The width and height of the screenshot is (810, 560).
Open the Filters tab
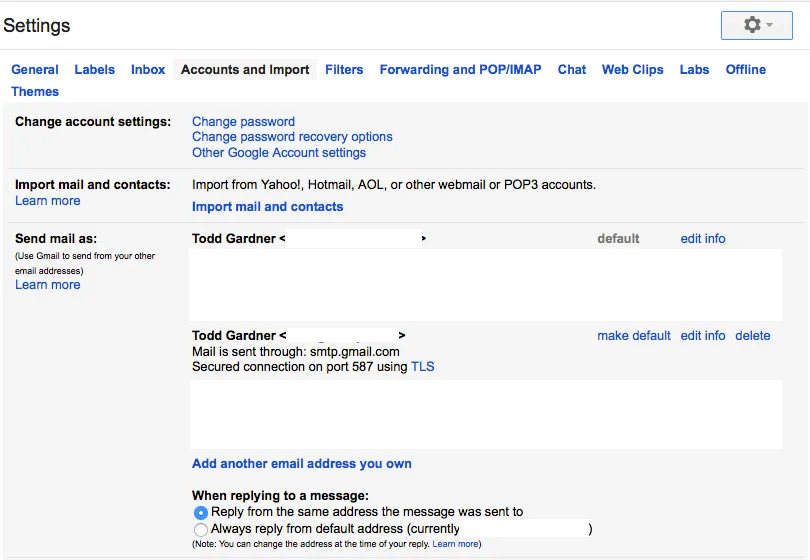(x=344, y=70)
